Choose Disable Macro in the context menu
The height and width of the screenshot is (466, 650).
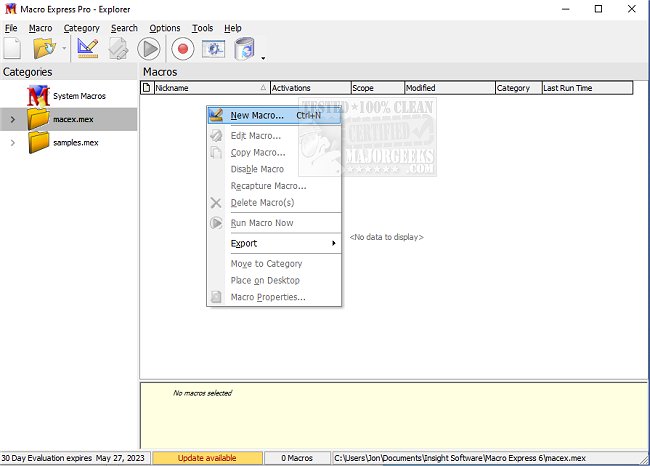click(274, 169)
